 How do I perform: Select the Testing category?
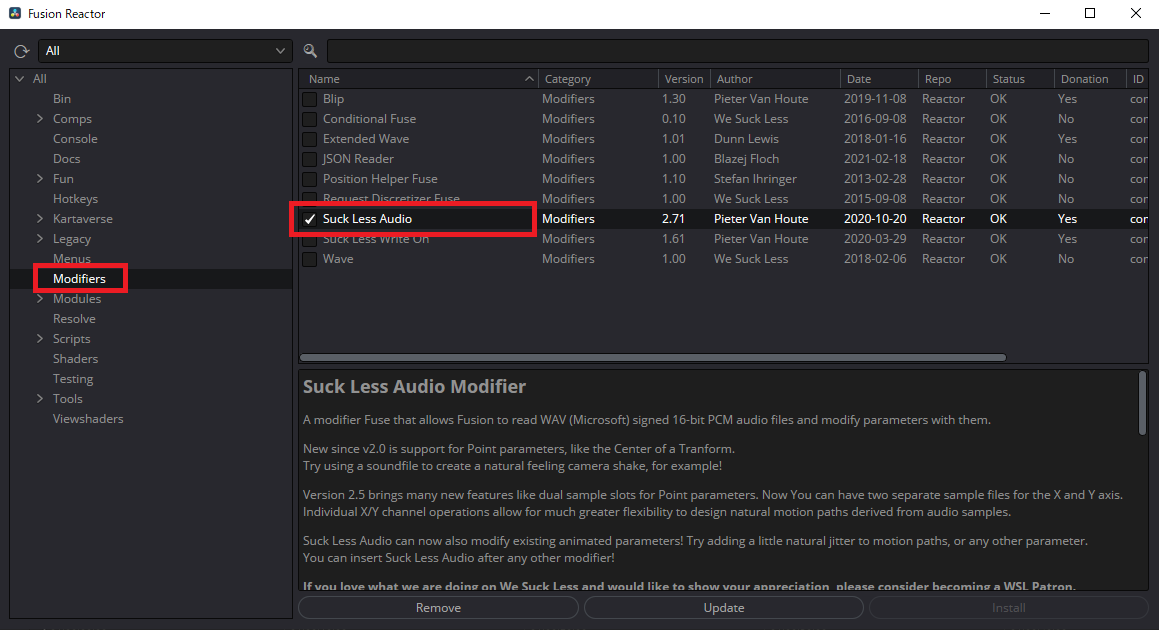73,379
